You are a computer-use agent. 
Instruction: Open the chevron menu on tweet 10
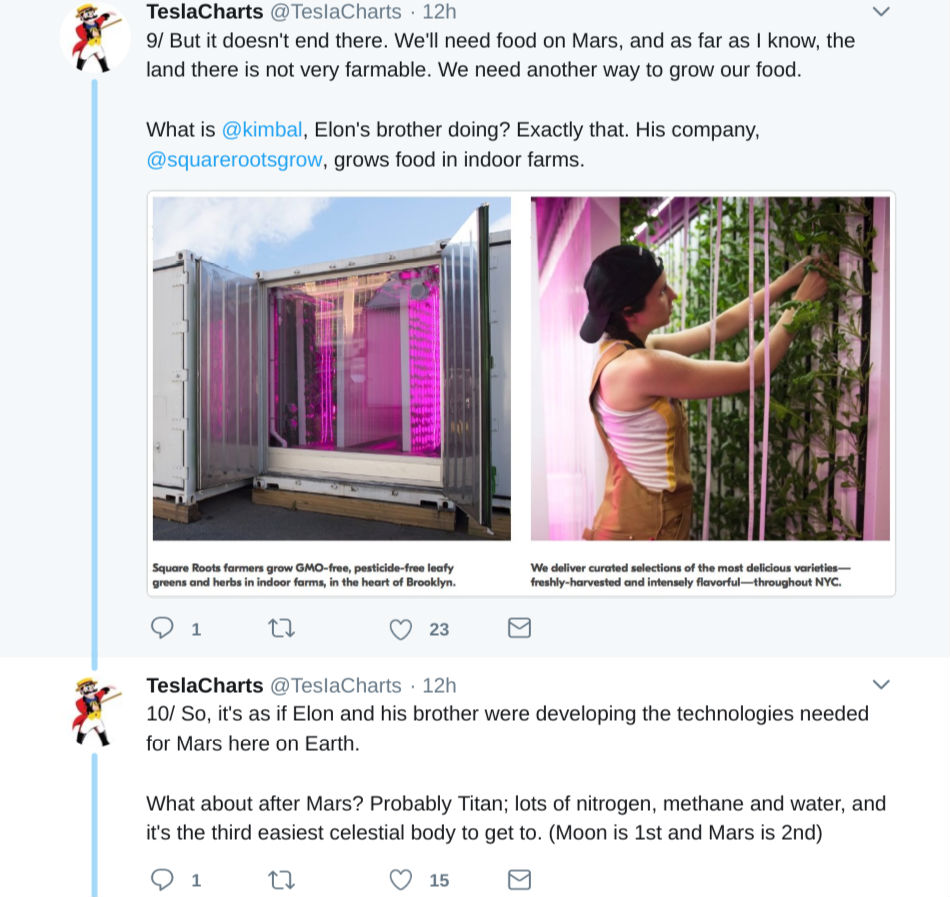[881, 684]
